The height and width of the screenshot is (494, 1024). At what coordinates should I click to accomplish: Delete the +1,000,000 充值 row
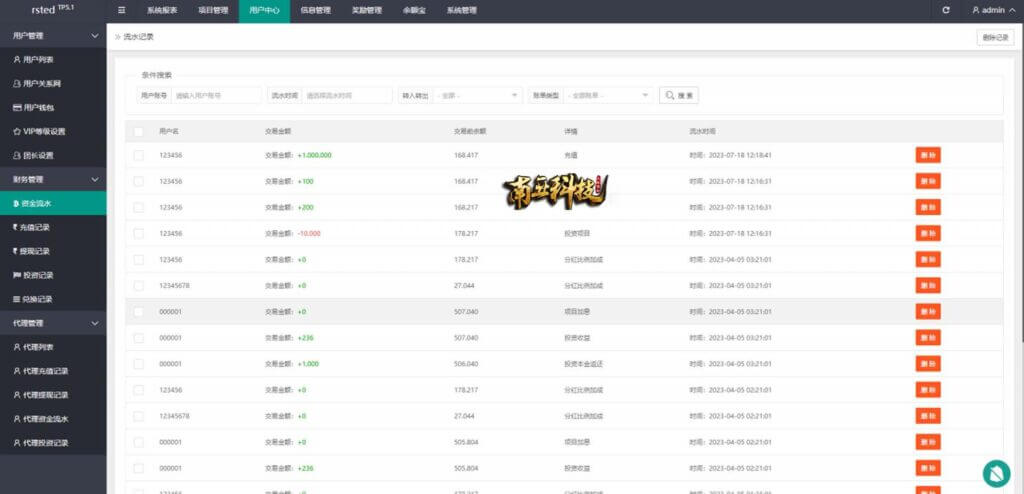[x=927, y=156]
